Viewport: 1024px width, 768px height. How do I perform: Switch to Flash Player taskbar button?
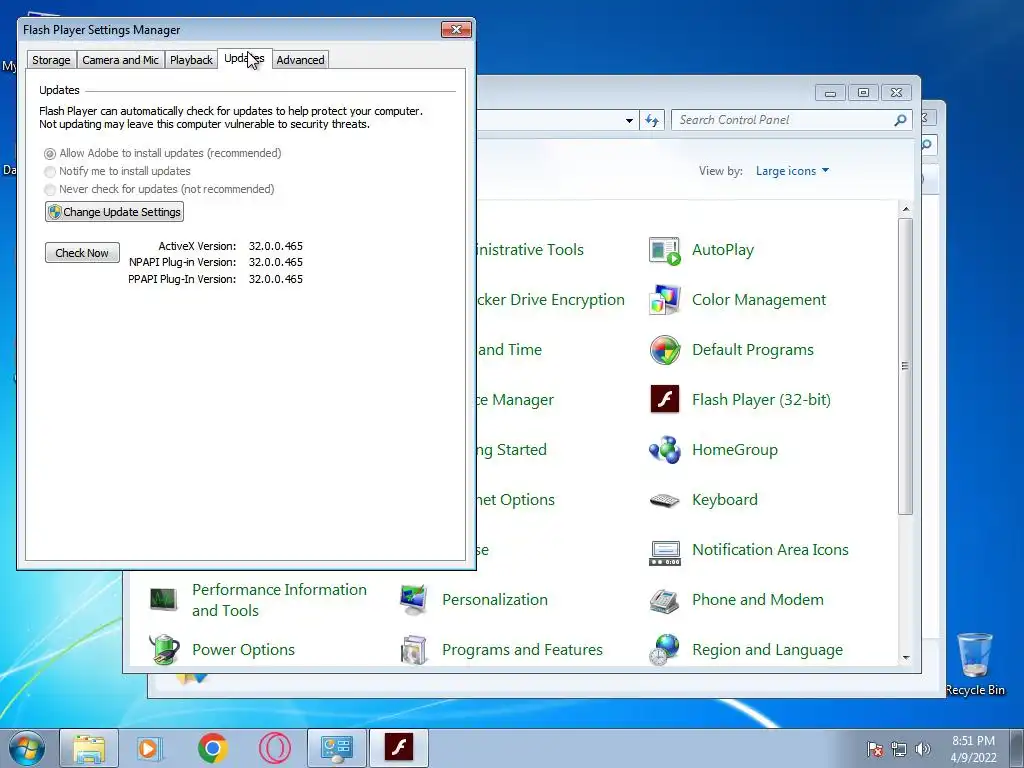(x=399, y=748)
